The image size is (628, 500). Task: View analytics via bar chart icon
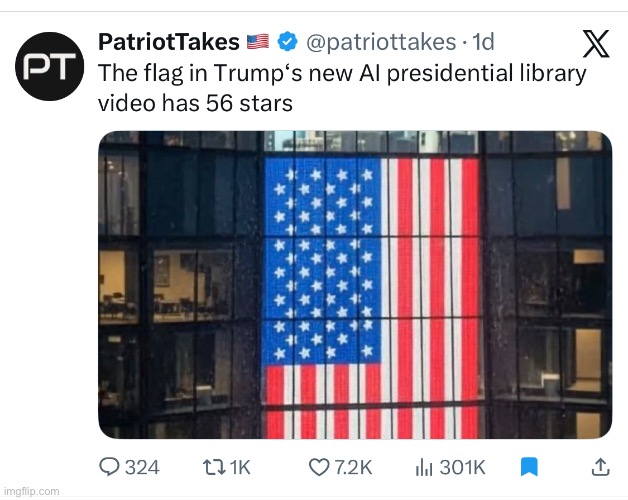pyautogui.click(x=424, y=468)
